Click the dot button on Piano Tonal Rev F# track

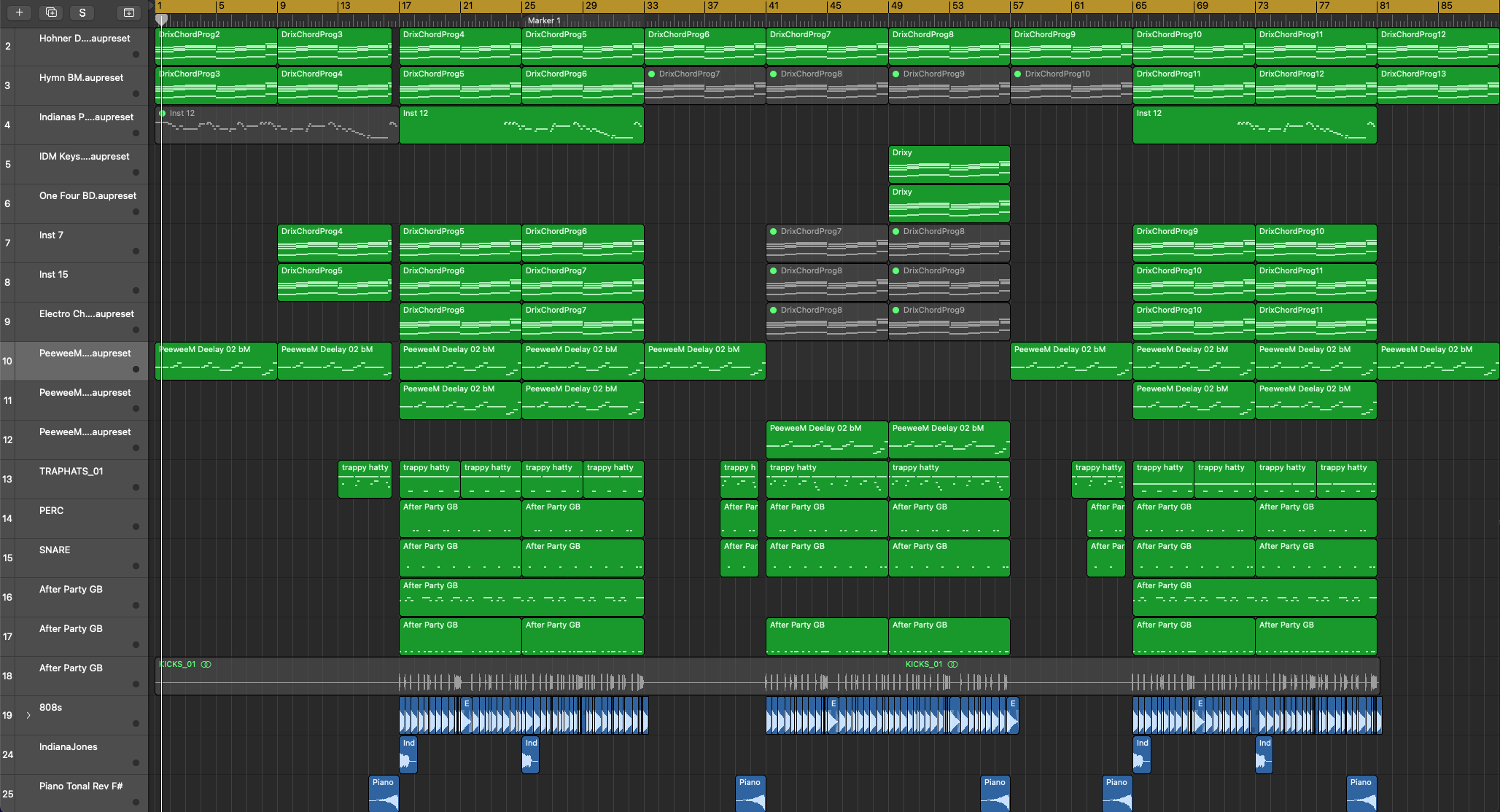(x=136, y=803)
